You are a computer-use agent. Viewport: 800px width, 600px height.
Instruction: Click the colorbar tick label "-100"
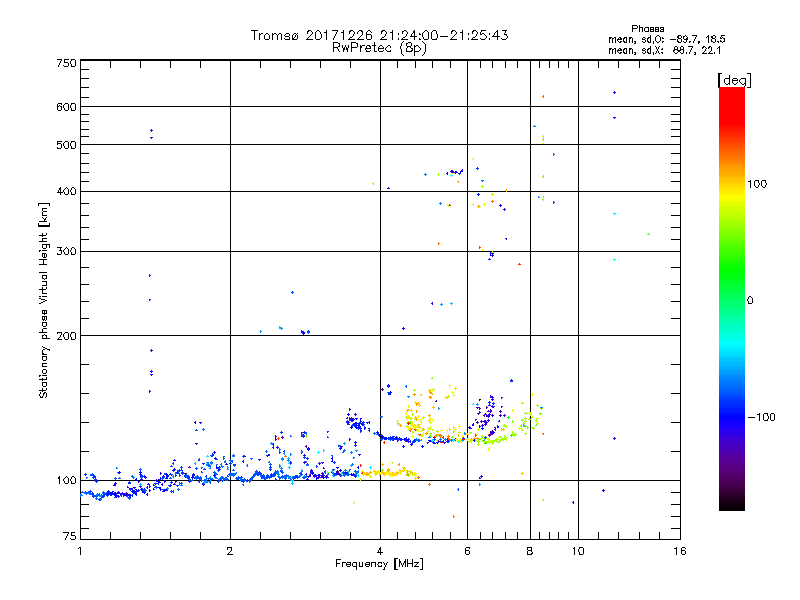pos(761,417)
